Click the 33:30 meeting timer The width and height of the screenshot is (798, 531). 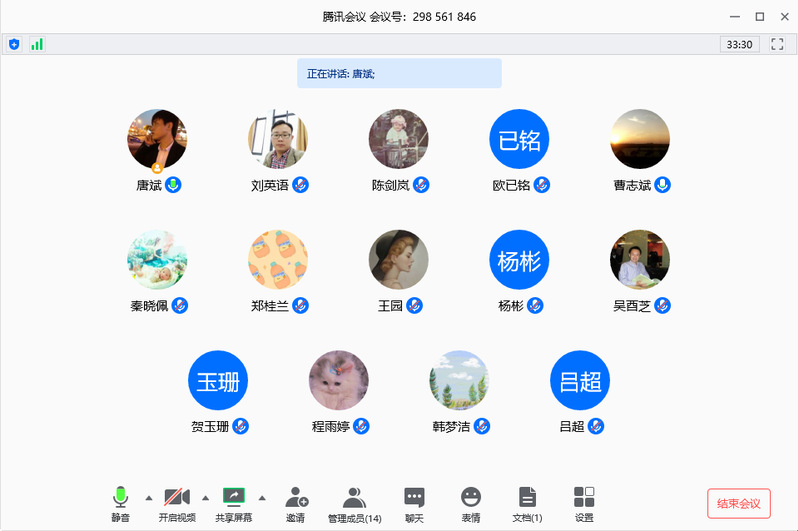740,44
